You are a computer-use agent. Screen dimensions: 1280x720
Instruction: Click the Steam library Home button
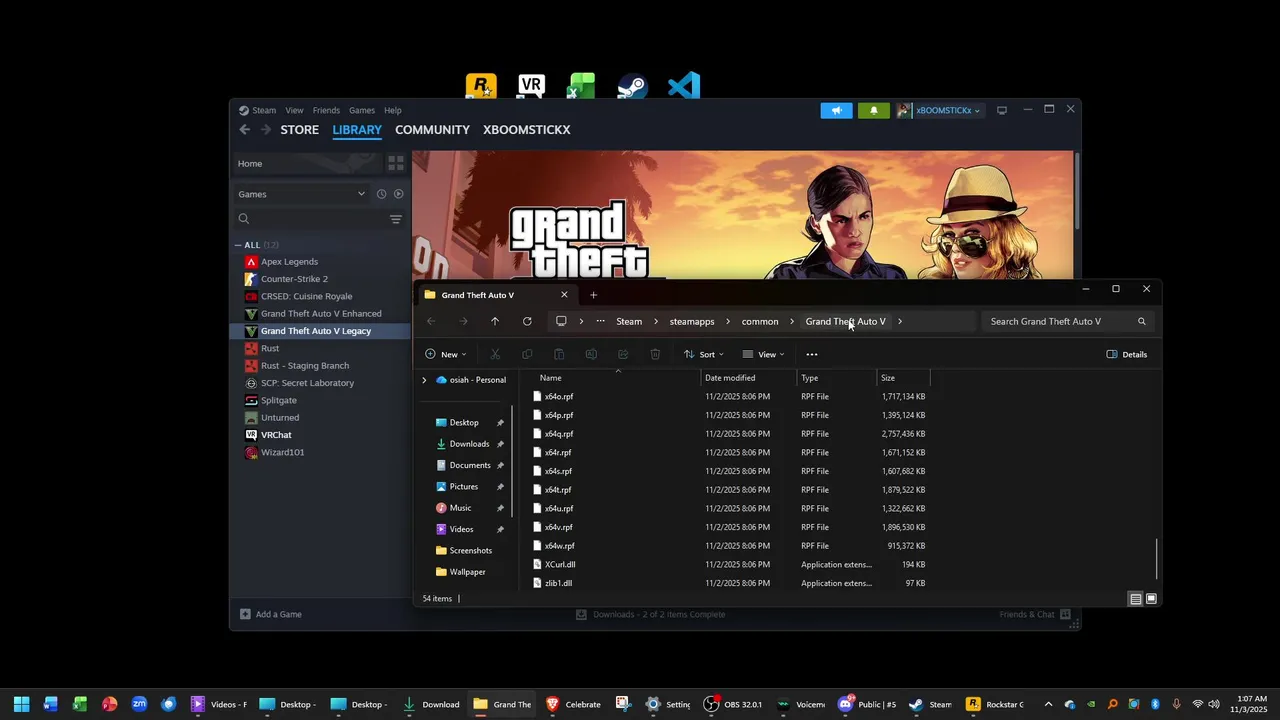308,163
